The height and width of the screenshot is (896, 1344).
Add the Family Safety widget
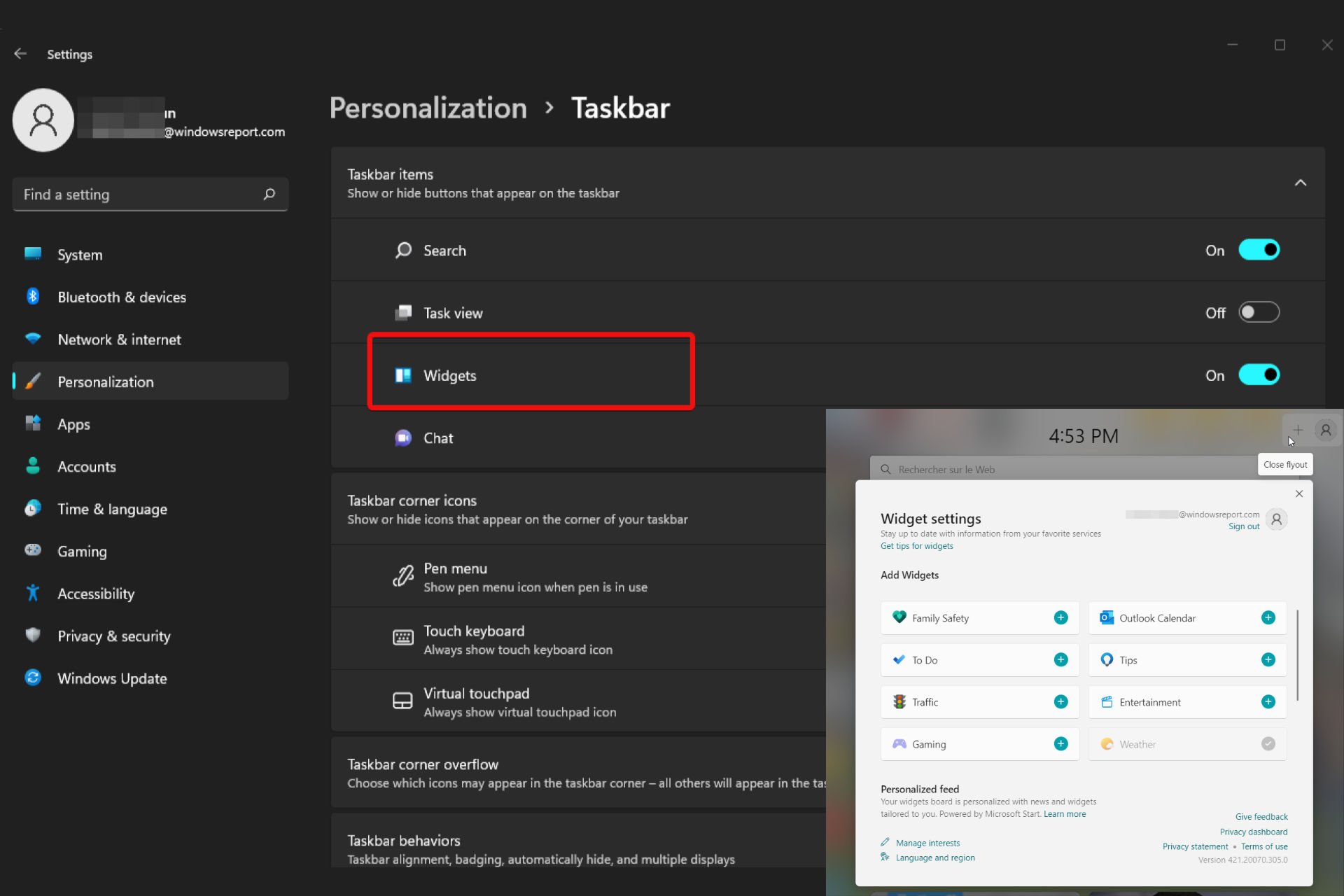pos(1061,617)
